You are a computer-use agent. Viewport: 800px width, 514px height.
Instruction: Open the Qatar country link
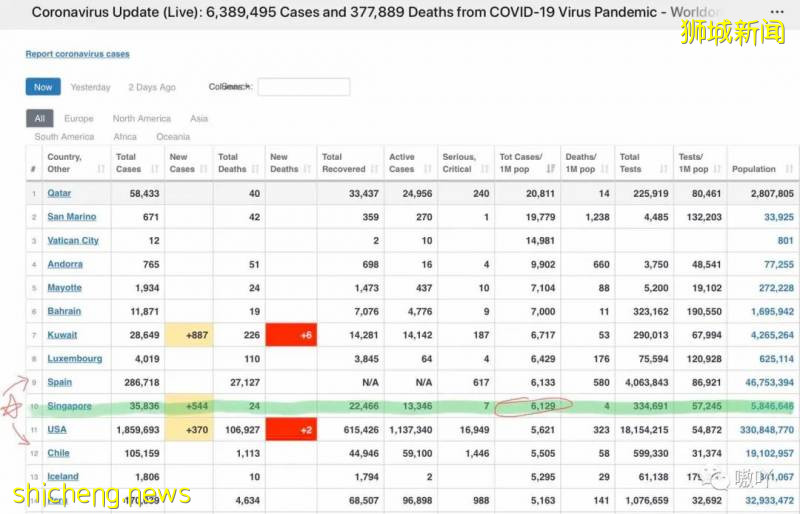(59, 193)
